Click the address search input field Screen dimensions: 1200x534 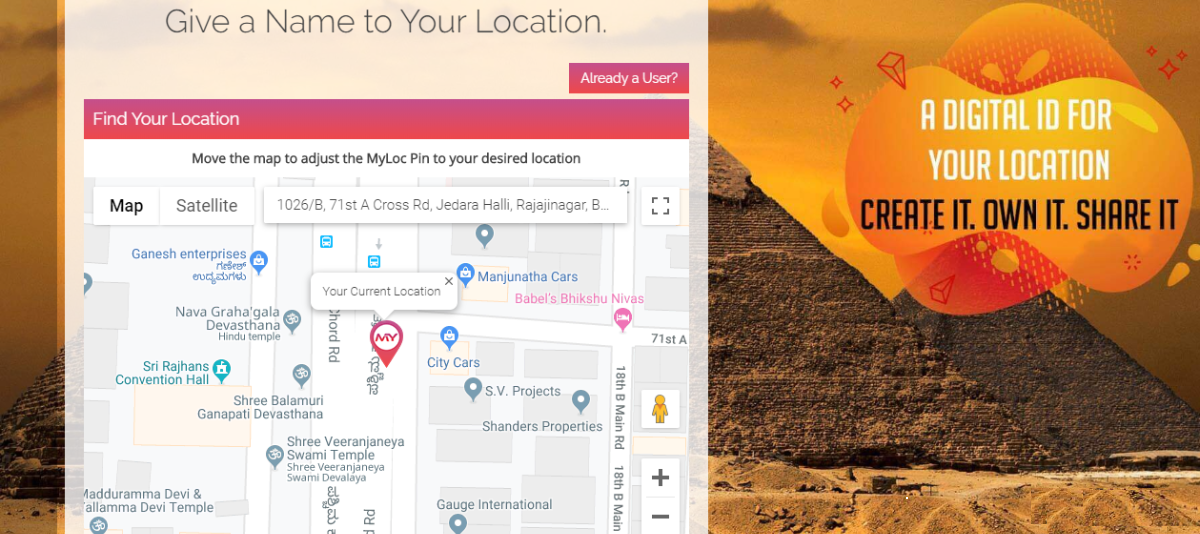pos(445,204)
